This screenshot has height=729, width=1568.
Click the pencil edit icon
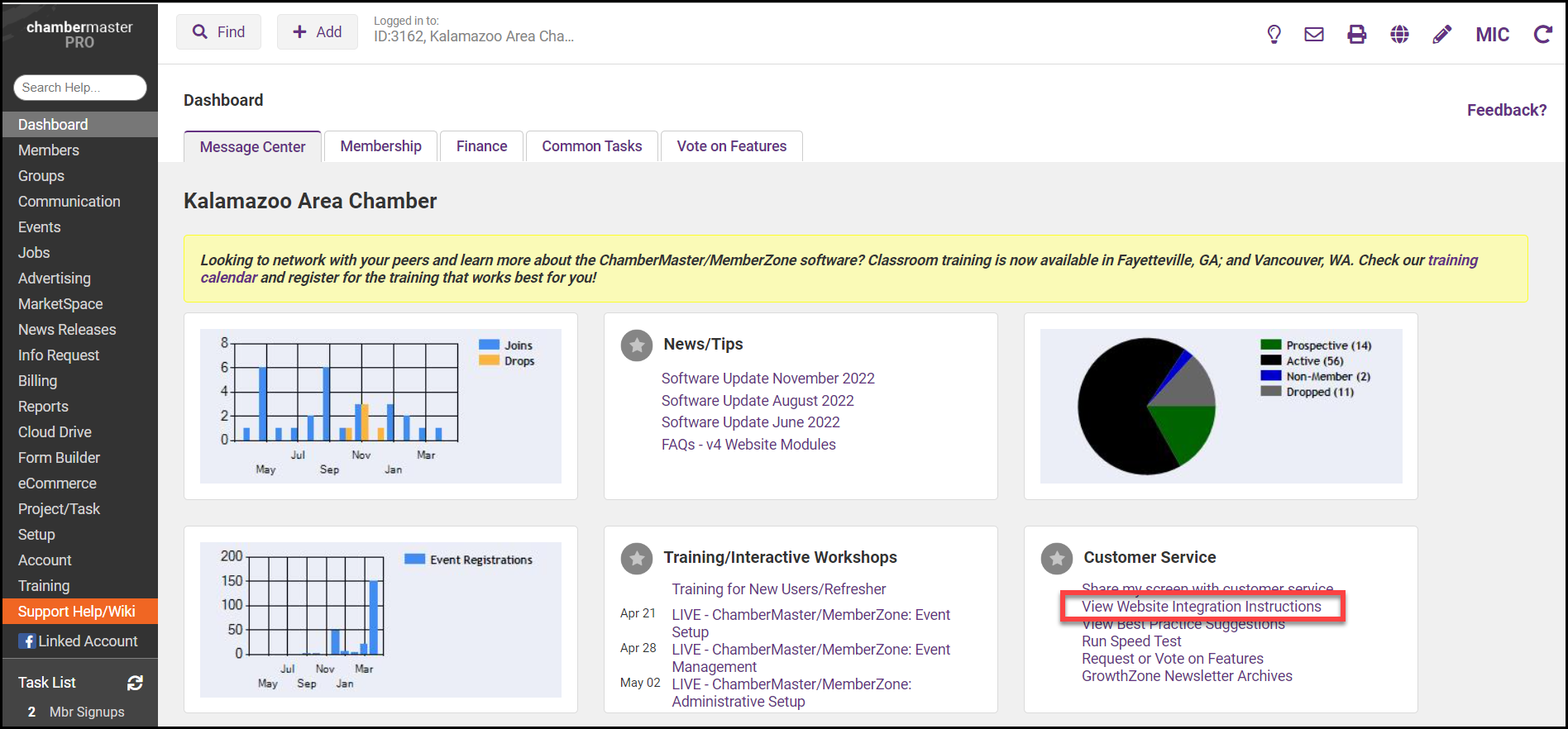[x=1441, y=34]
